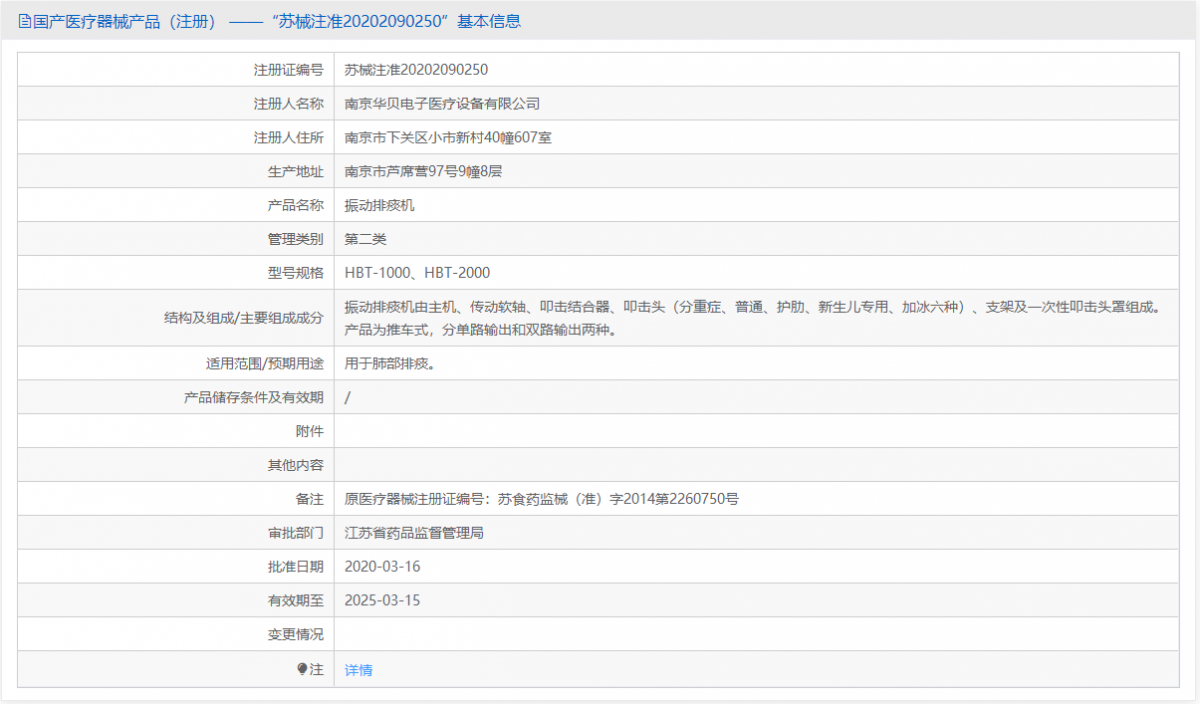This screenshot has width=1200, height=704.
Task: Select approving department 江苏省药品监督管理局
Action: (414, 533)
